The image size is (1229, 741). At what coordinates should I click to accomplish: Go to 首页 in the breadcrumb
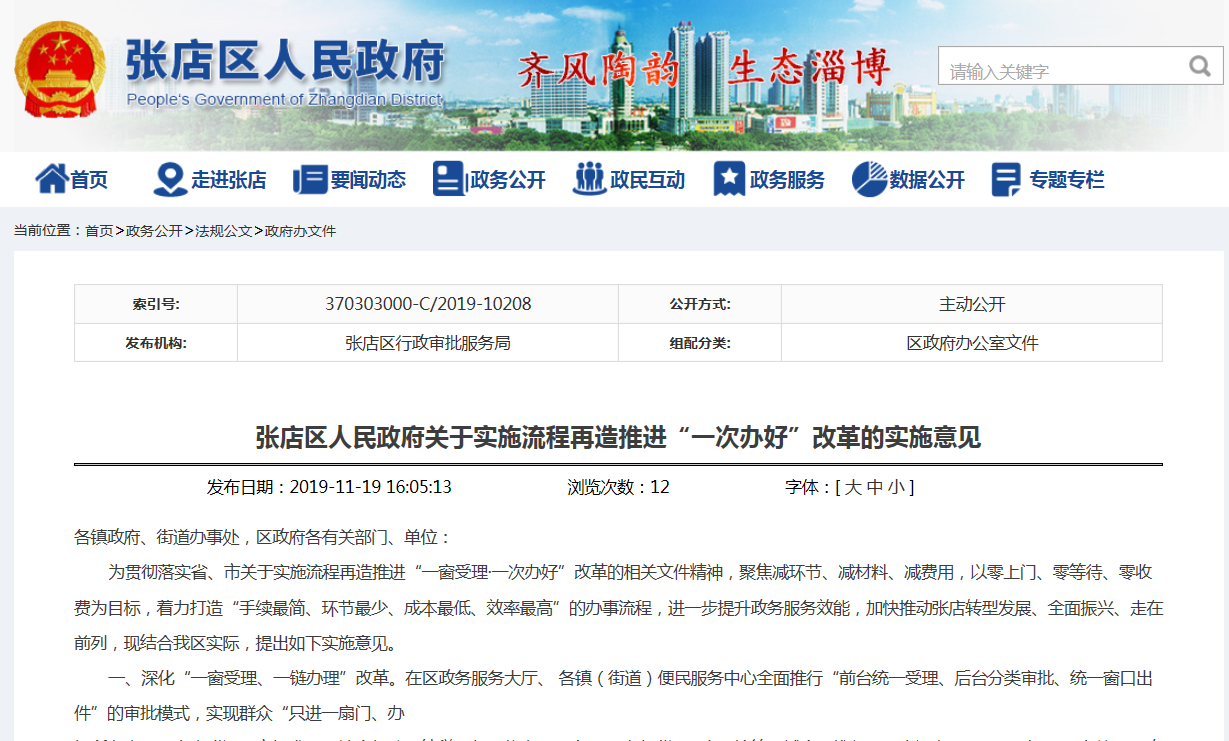pyautogui.click(x=99, y=231)
